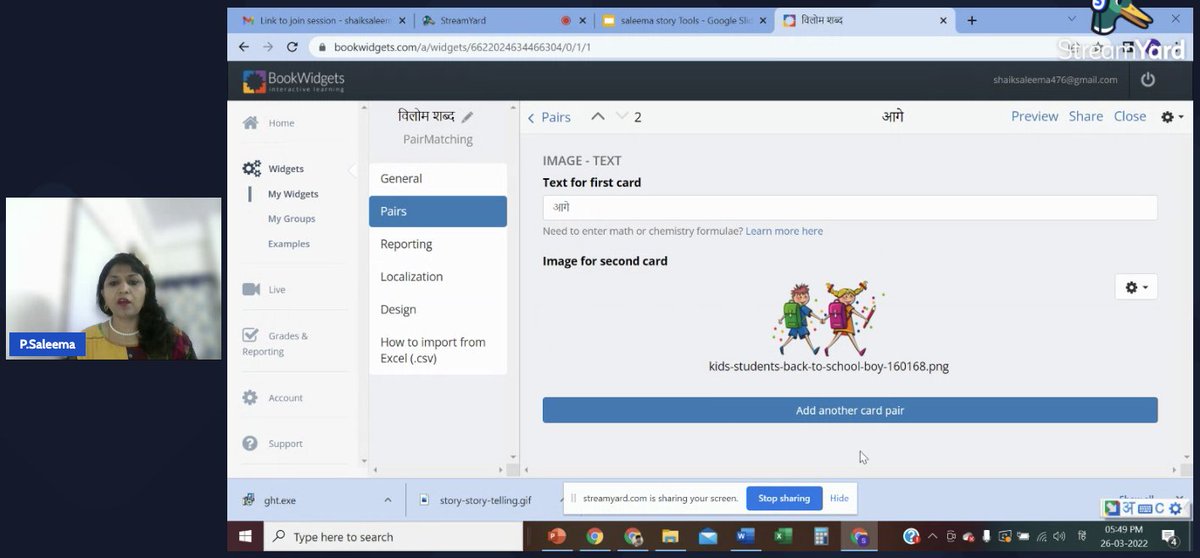Open File Explorer from the taskbar
This screenshot has height=558, width=1200.
pyautogui.click(x=670, y=537)
